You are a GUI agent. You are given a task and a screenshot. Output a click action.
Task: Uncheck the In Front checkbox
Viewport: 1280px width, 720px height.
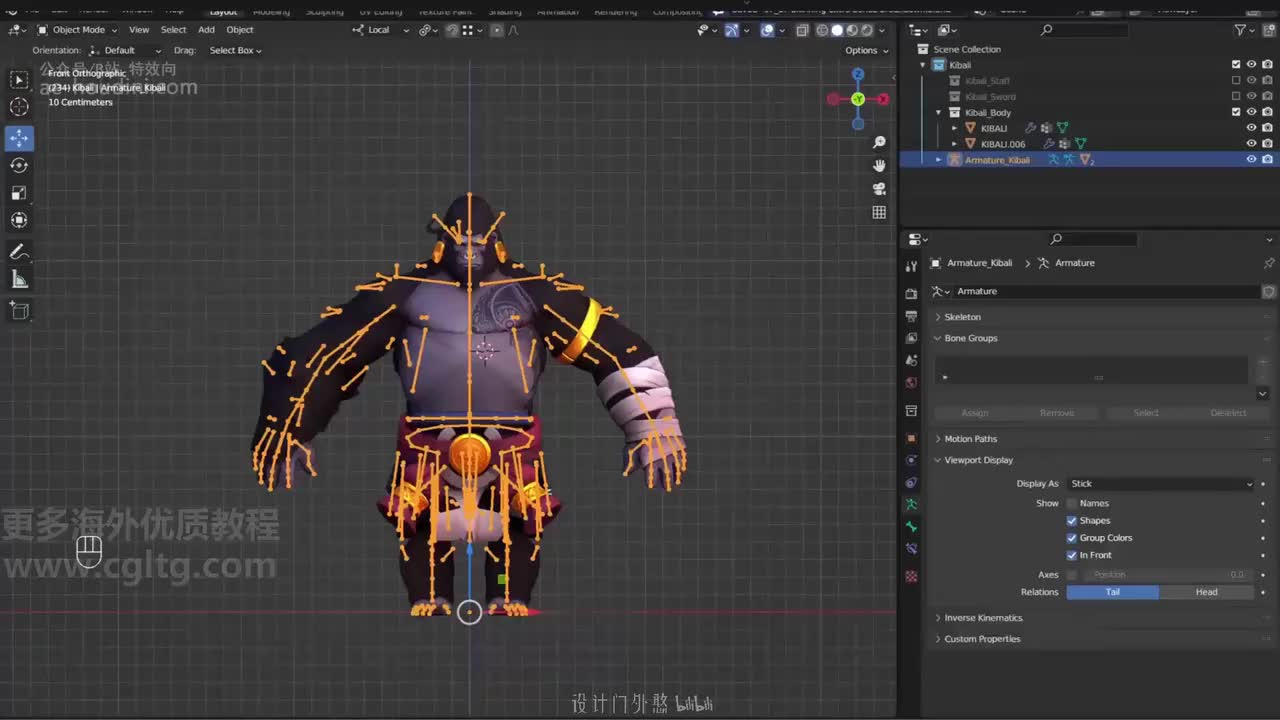pyautogui.click(x=1072, y=555)
